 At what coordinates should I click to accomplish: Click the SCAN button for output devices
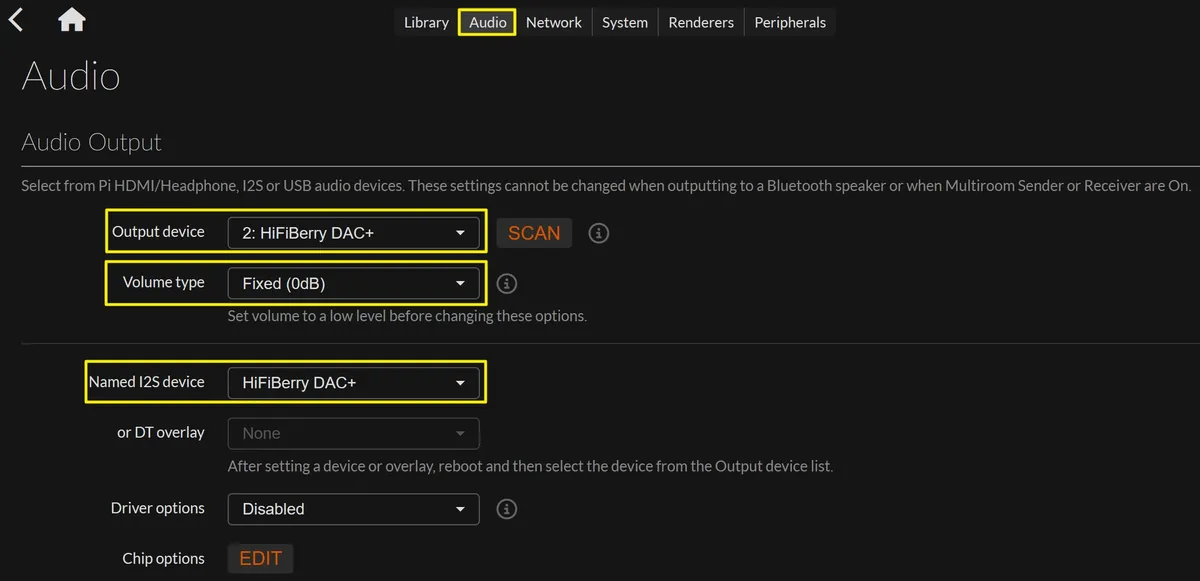click(x=534, y=233)
